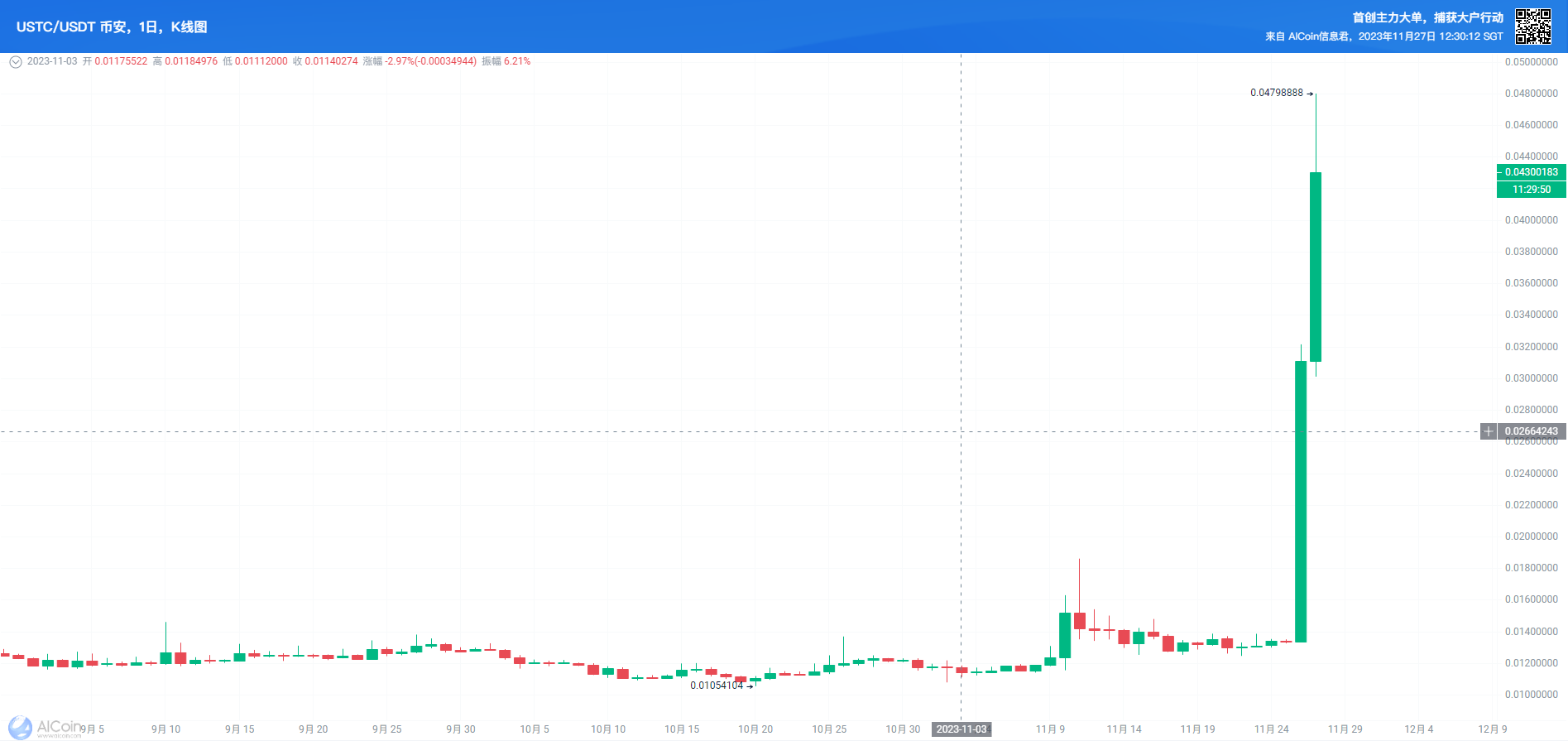Click price axis label 0.04000000
This screenshot has height=741, width=1568.
[x=1531, y=220]
